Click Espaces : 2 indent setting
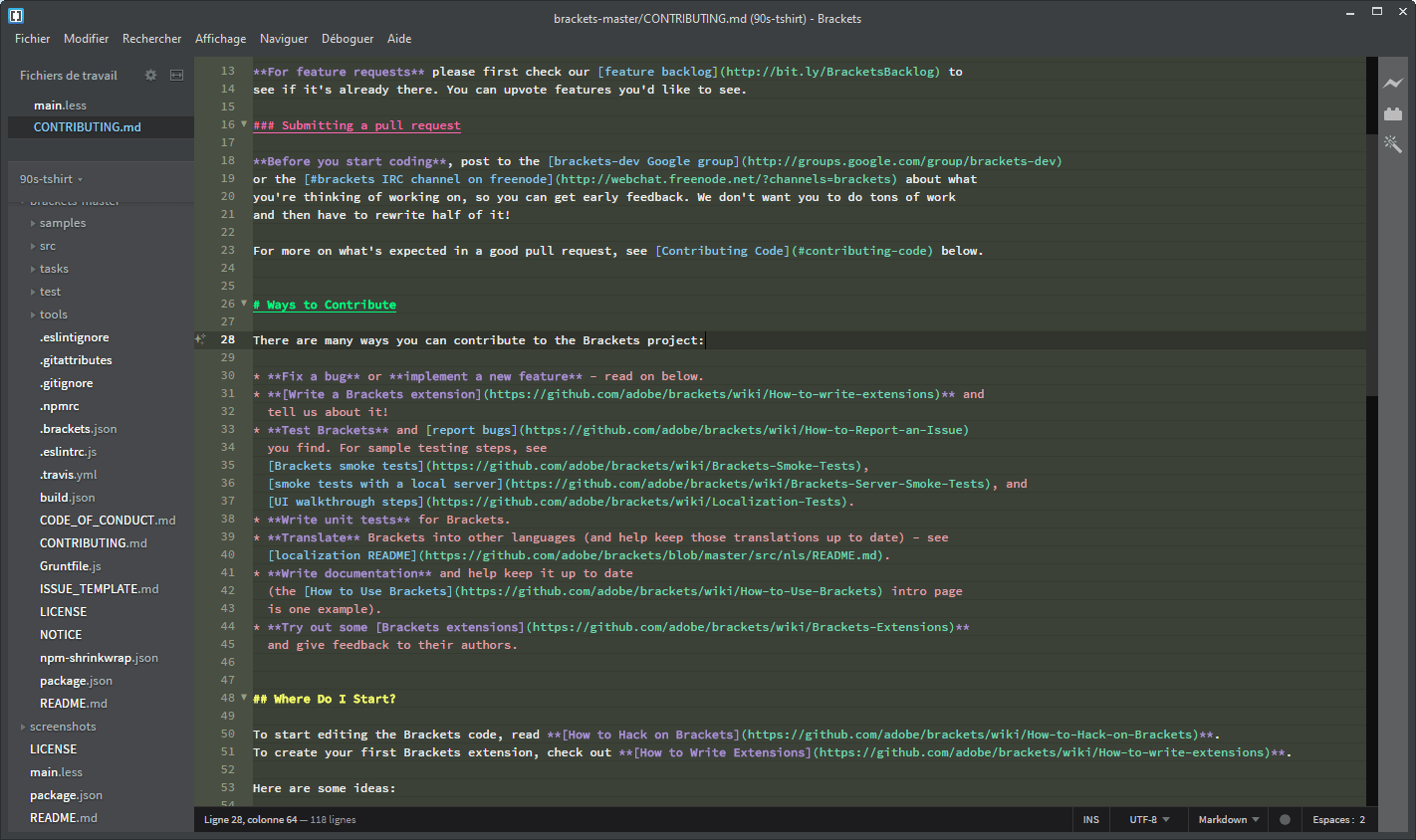The width and height of the screenshot is (1416, 840). tap(1338, 819)
